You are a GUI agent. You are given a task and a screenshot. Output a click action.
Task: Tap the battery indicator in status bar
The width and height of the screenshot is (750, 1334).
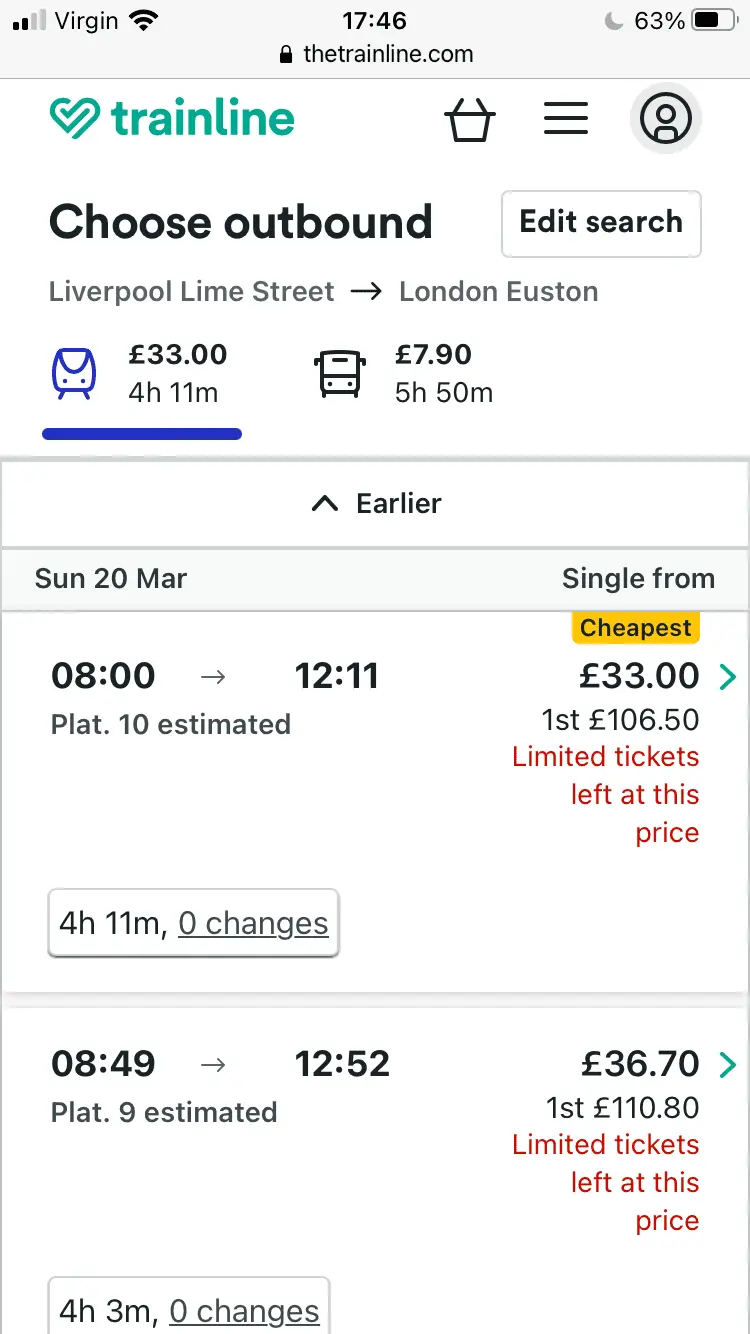click(716, 21)
